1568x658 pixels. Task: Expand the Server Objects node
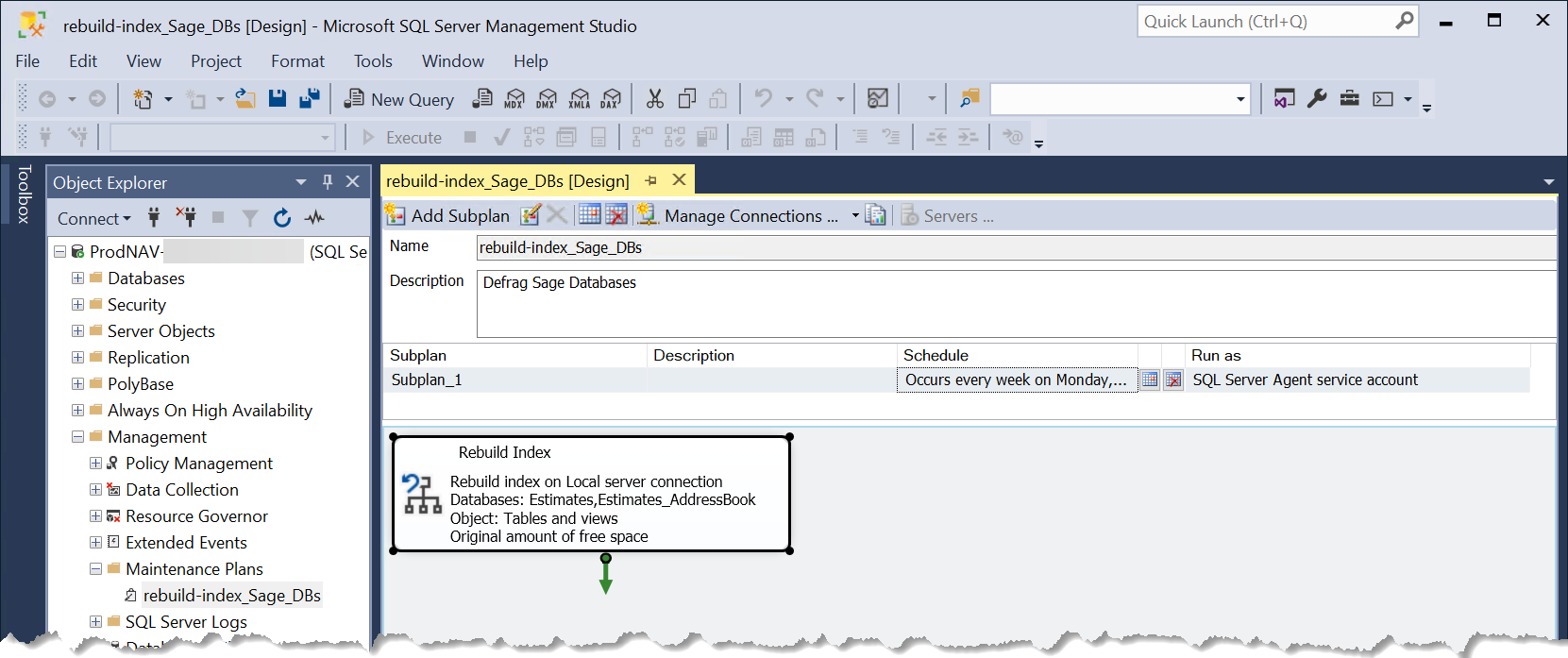77,330
